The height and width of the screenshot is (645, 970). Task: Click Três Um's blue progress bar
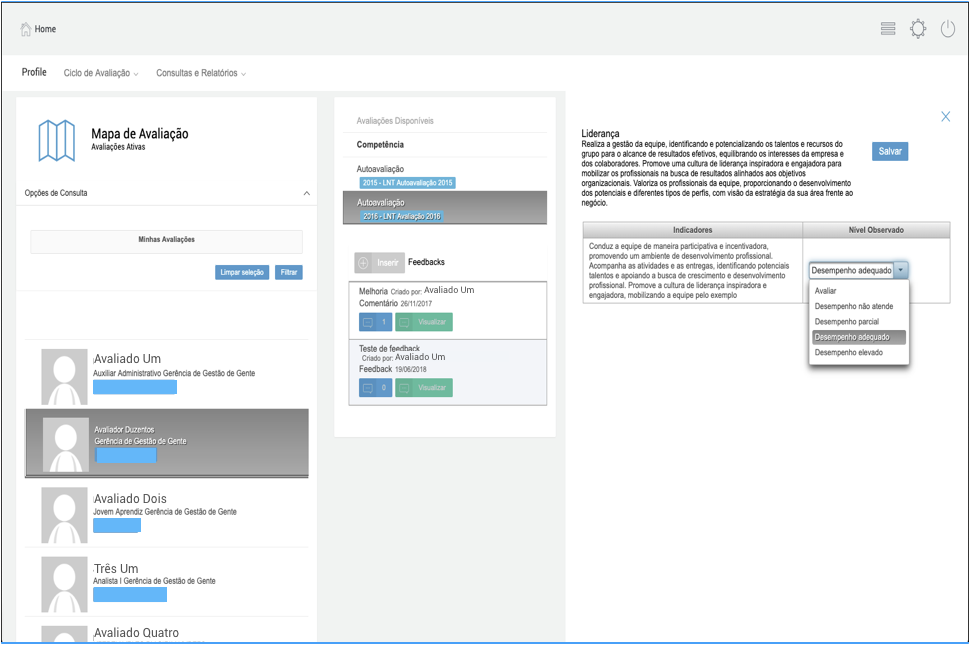pyautogui.click(x=130, y=595)
